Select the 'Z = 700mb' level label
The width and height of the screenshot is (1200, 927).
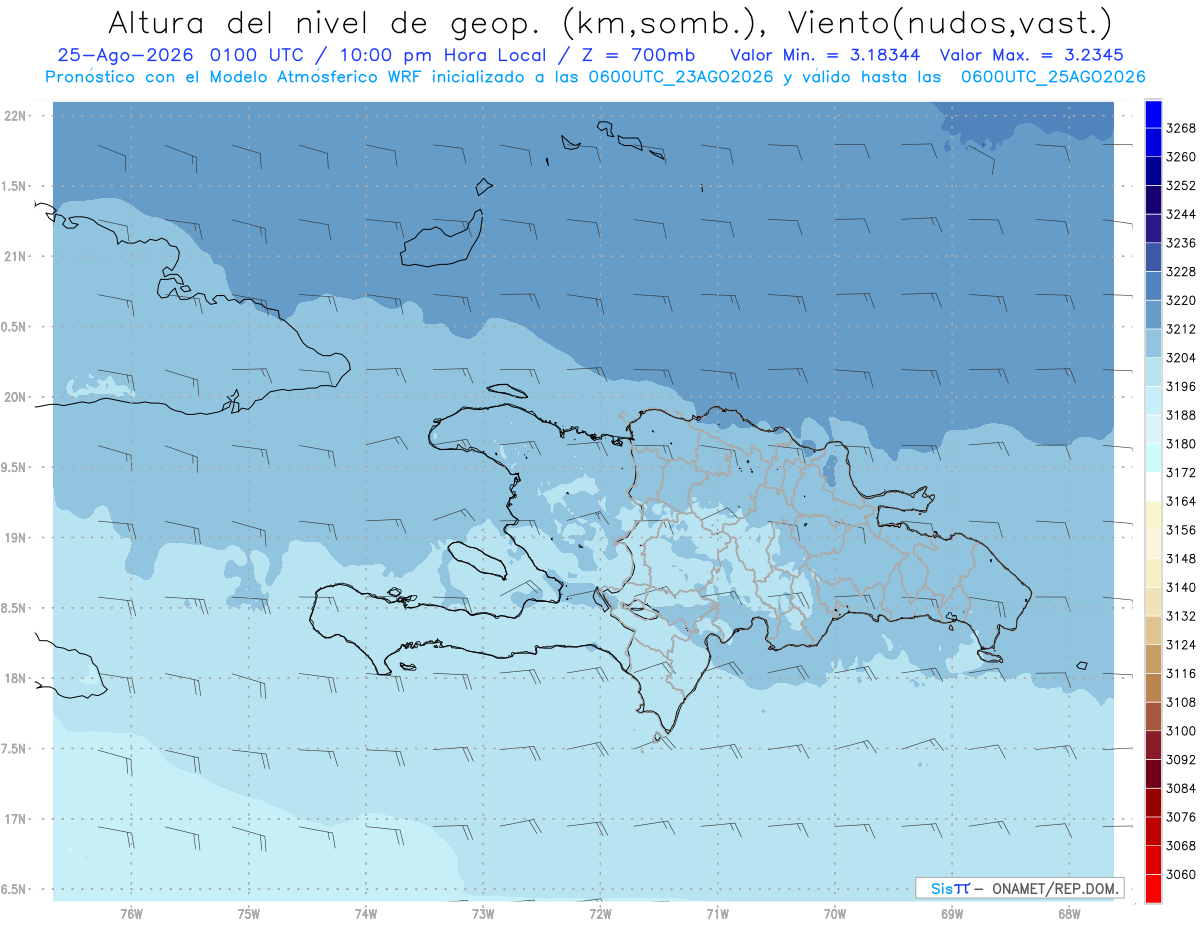[639, 55]
